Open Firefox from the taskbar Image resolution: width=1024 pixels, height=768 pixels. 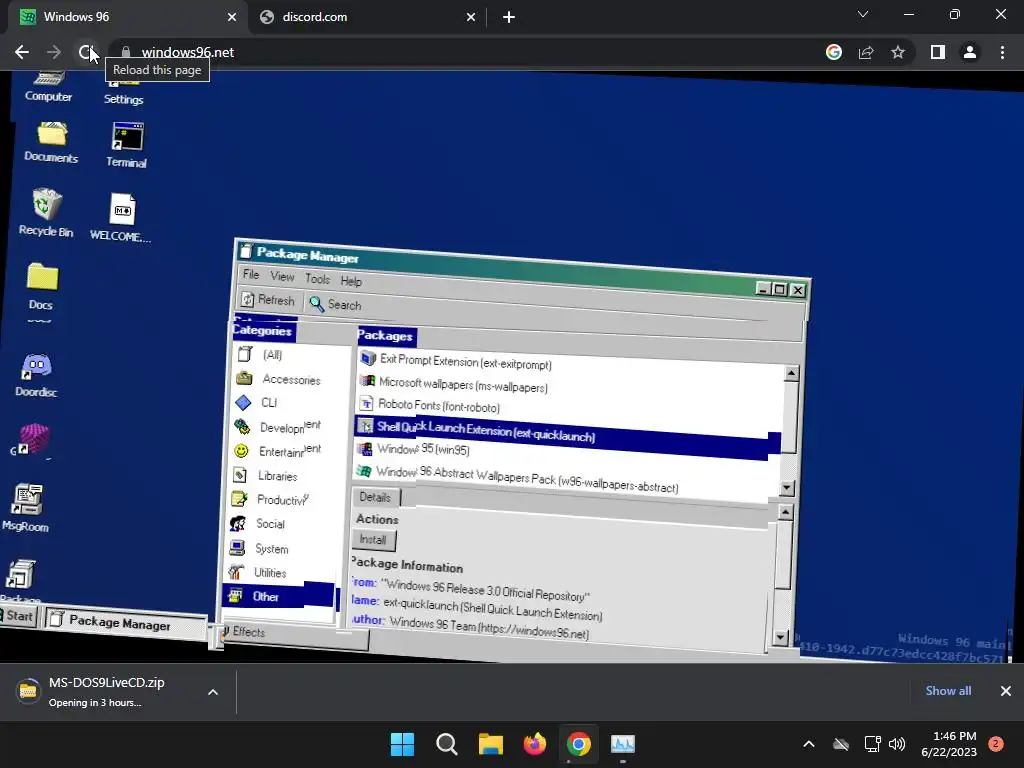(535, 744)
